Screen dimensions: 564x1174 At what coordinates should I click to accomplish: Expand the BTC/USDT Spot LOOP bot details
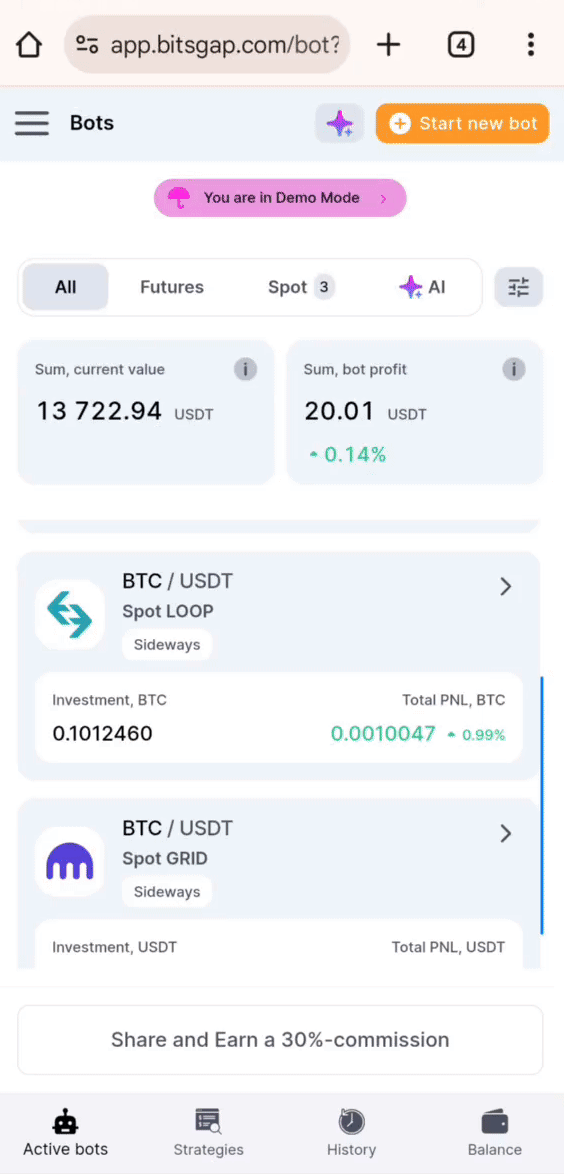pos(506,587)
